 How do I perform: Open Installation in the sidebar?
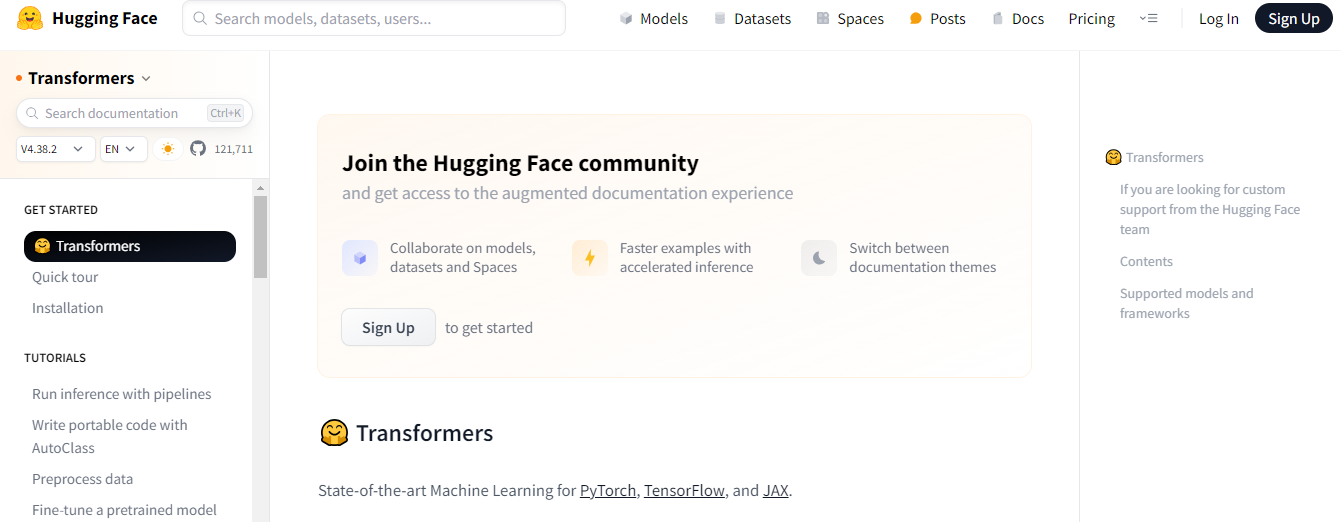(x=67, y=308)
